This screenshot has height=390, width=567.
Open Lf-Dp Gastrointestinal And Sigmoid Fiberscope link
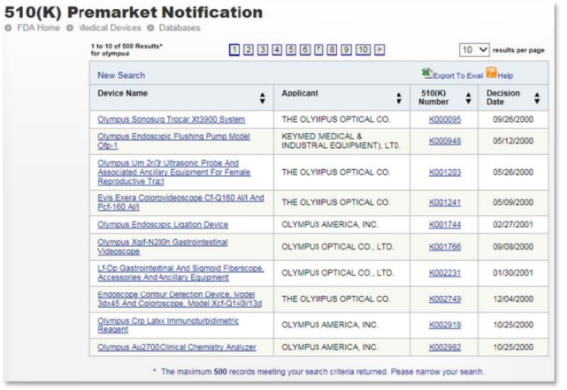click(x=180, y=273)
